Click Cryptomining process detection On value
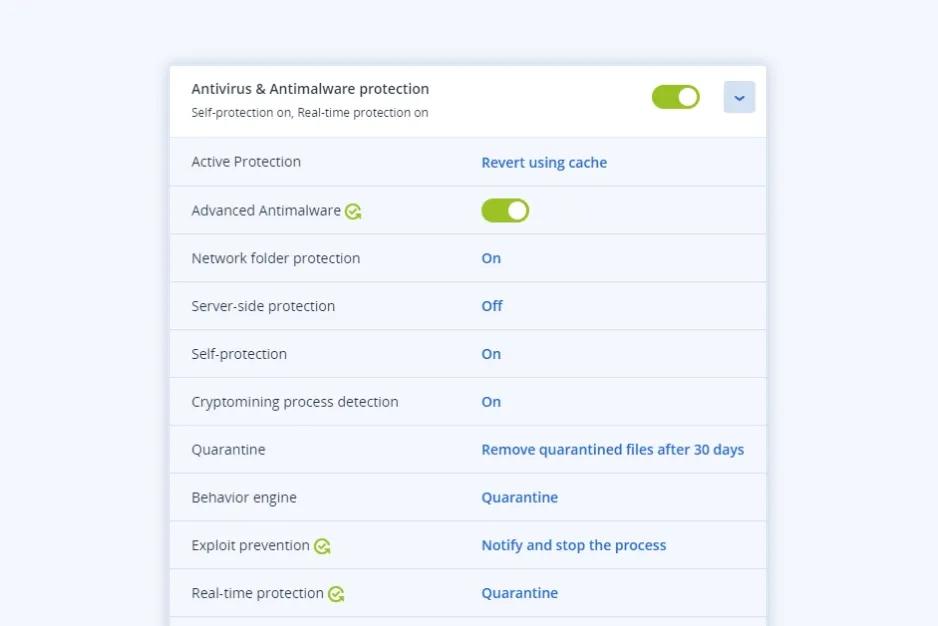Image resolution: width=938 pixels, height=626 pixels. 491,402
